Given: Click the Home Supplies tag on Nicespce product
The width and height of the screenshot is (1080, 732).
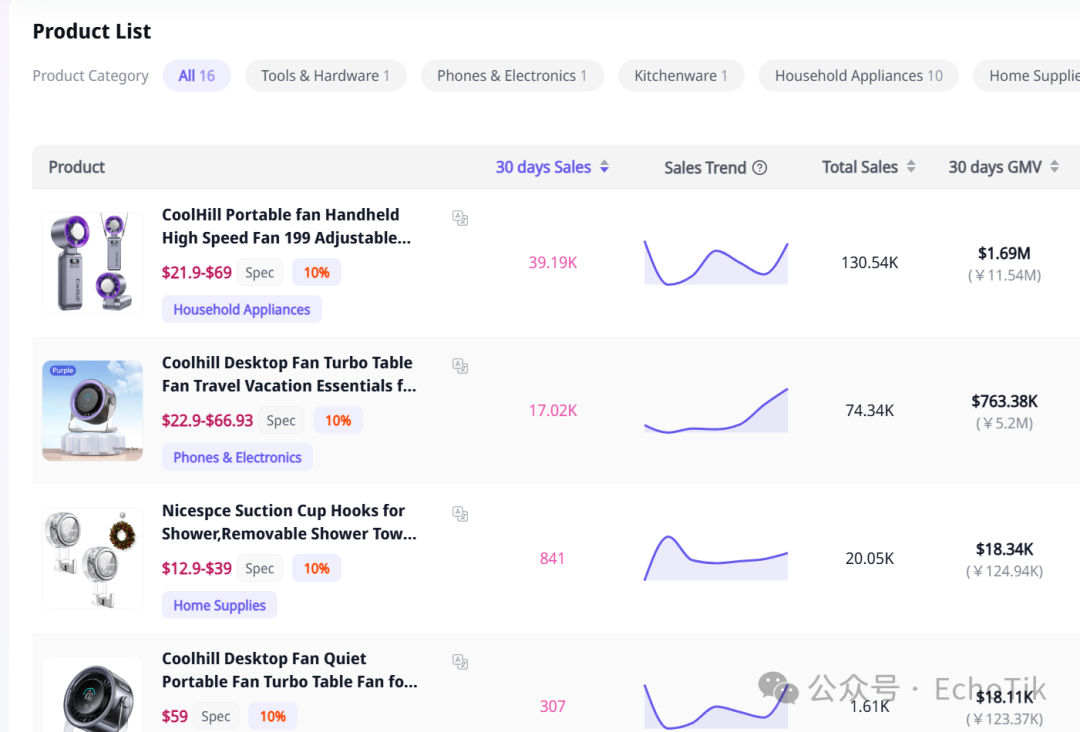Looking at the screenshot, I should [x=219, y=605].
